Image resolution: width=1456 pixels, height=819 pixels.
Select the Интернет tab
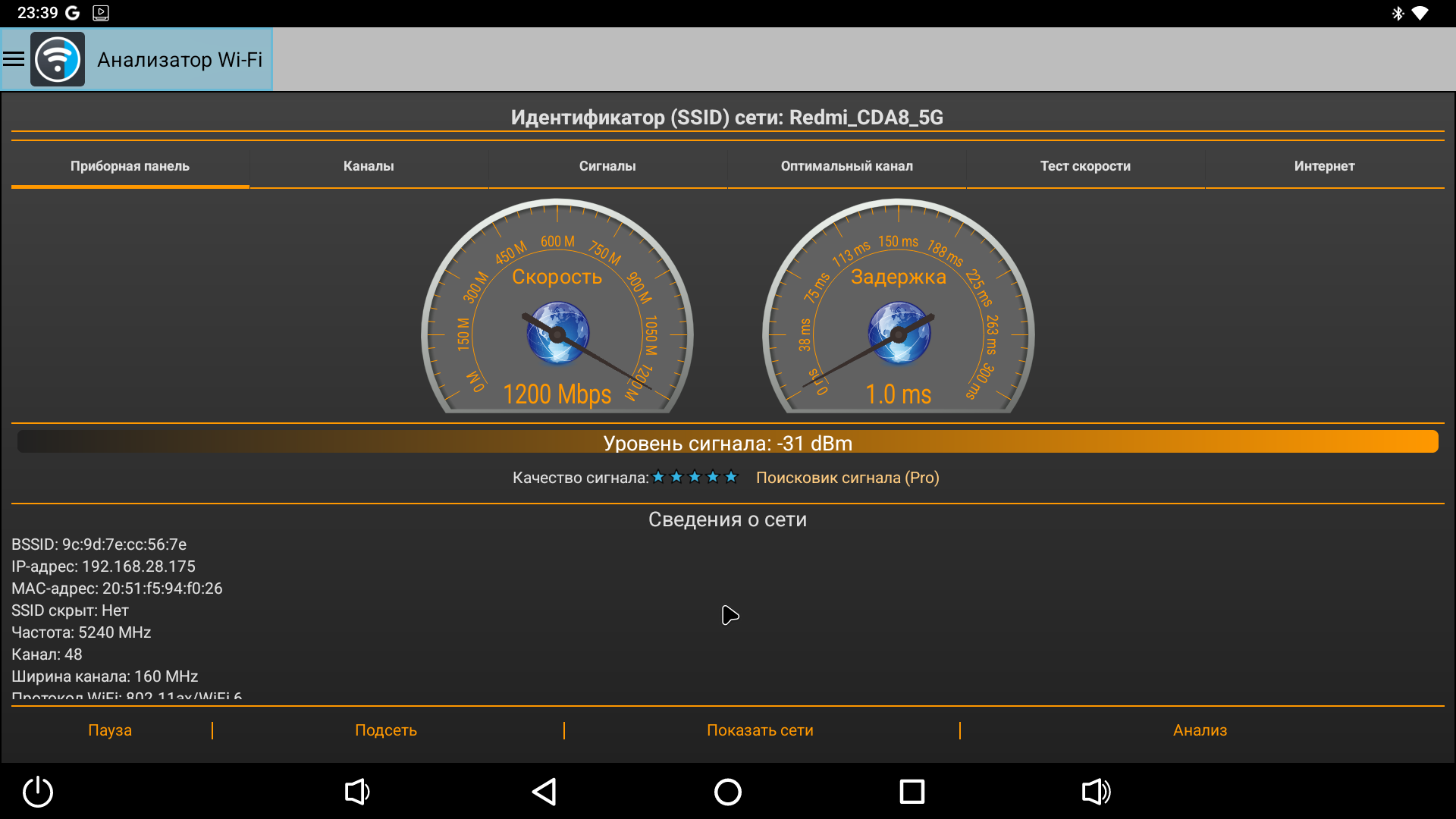tap(1324, 166)
